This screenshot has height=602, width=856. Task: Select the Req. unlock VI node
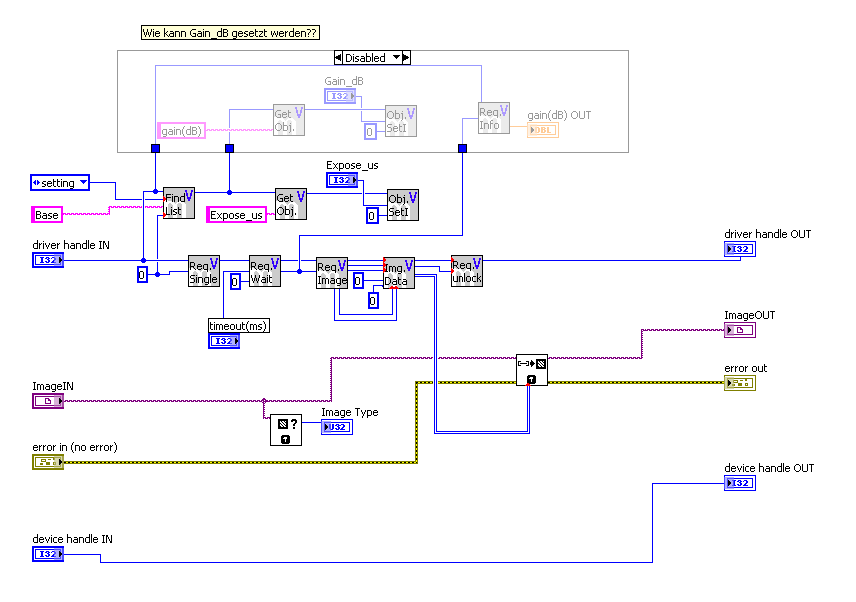467,271
